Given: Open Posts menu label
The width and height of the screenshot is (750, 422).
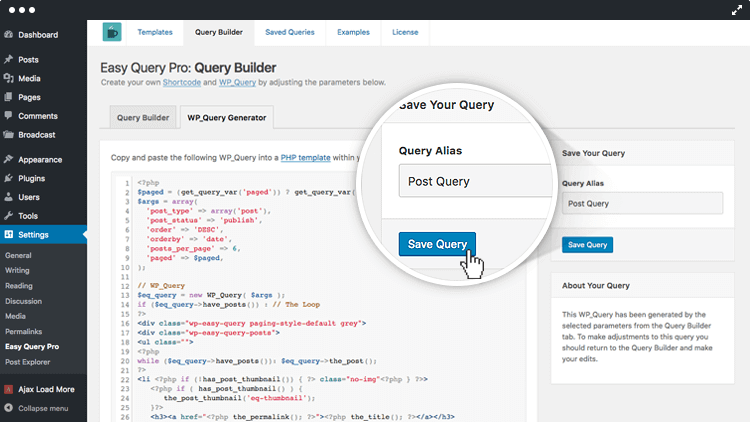Looking at the screenshot, I should click(28, 60).
